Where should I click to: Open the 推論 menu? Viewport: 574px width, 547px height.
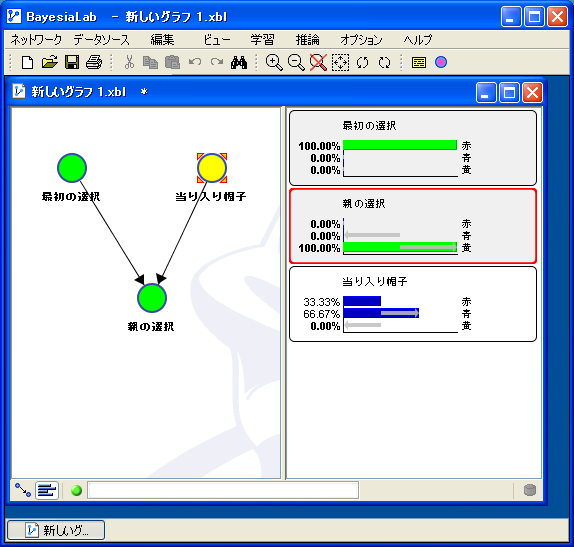[x=308, y=40]
